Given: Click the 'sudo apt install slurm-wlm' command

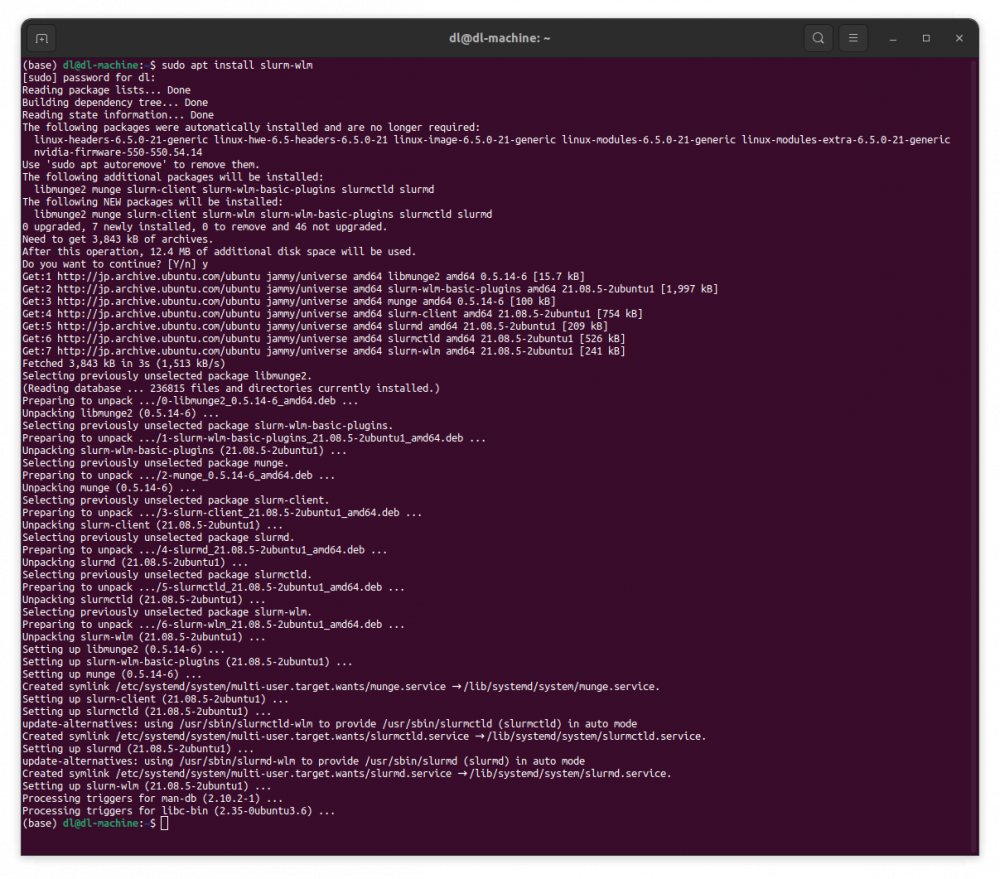Looking at the screenshot, I should point(237,65).
